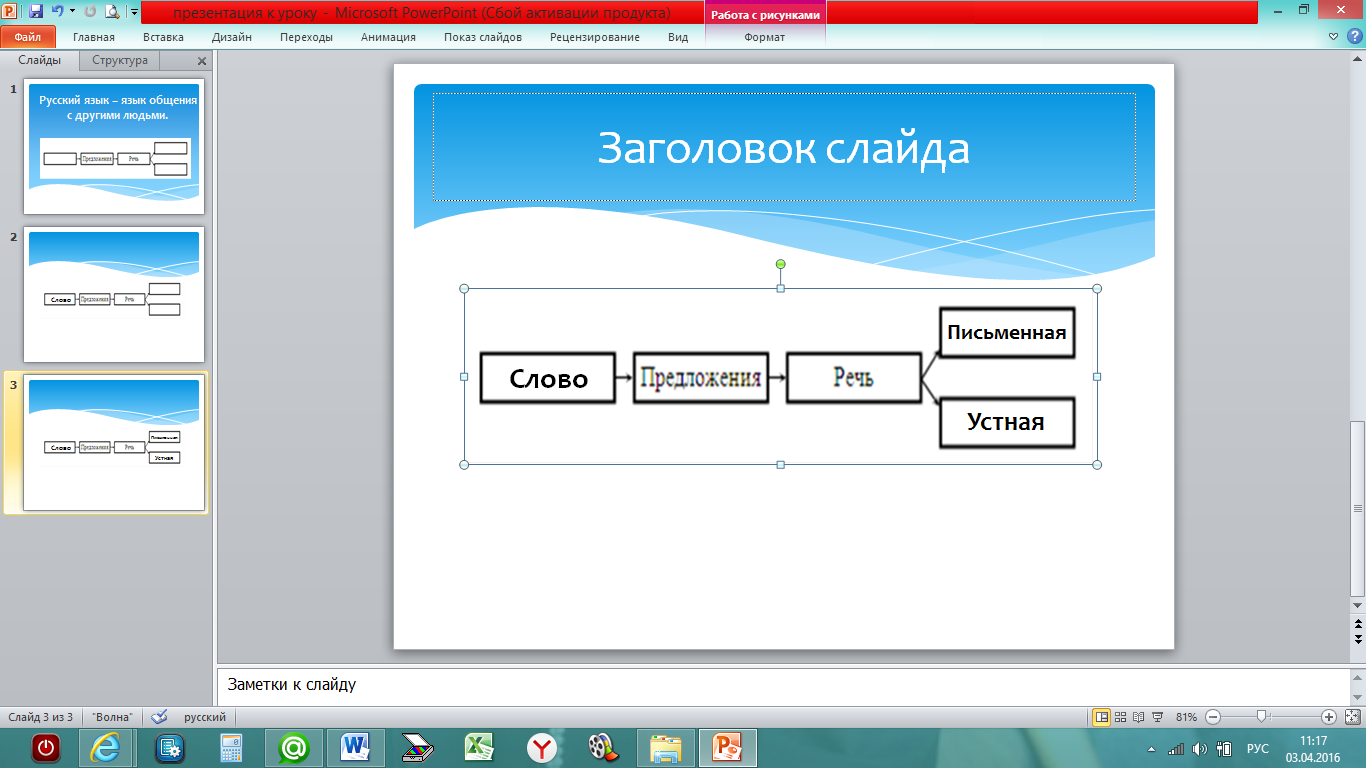This screenshot has height=768, width=1366.
Task: Switch to Slide Sorter view
Action: click(x=1121, y=717)
